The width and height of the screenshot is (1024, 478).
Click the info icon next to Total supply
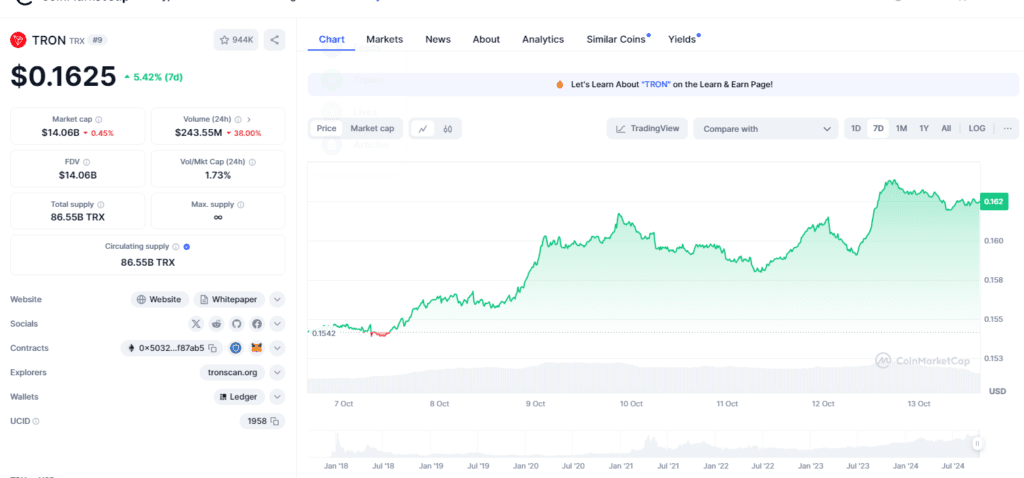click(x=101, y=204)
